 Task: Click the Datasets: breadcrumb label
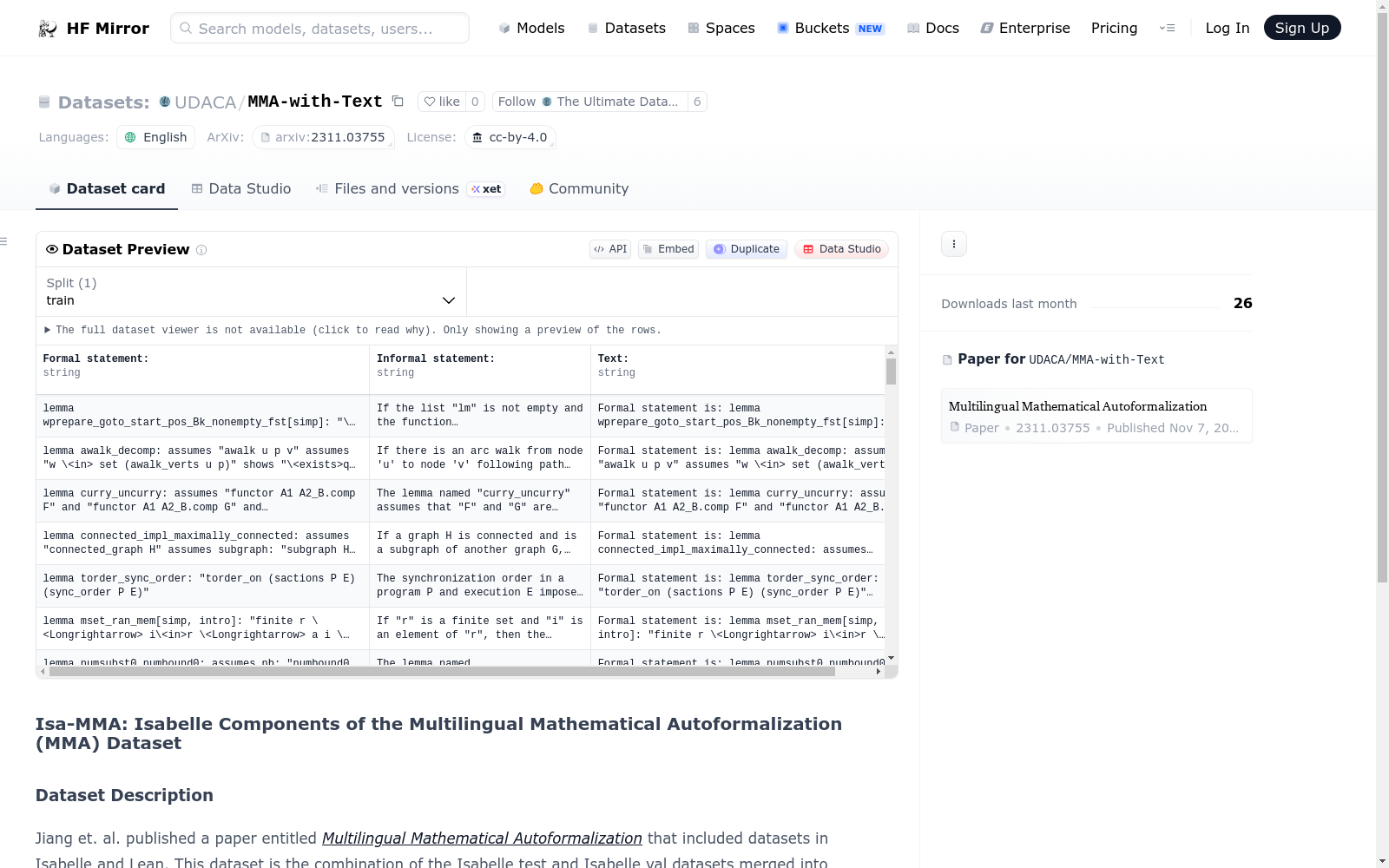pyautogui.click(x=104, y=102)
